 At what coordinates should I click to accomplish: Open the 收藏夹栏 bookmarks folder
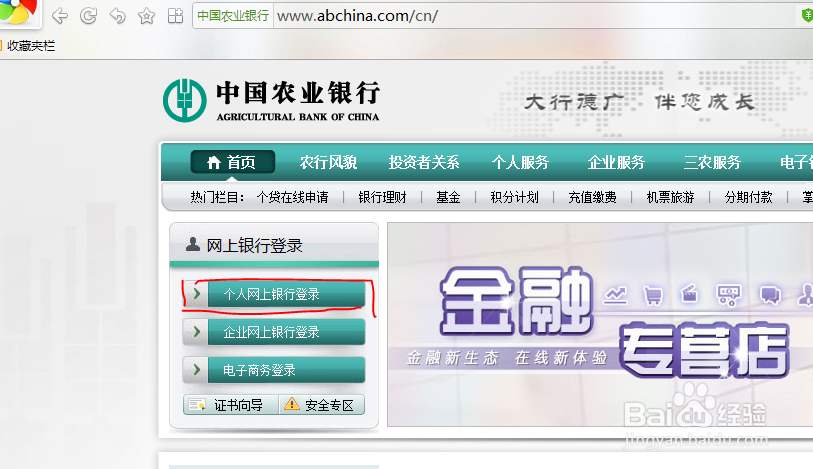click(x=27, y=46)
